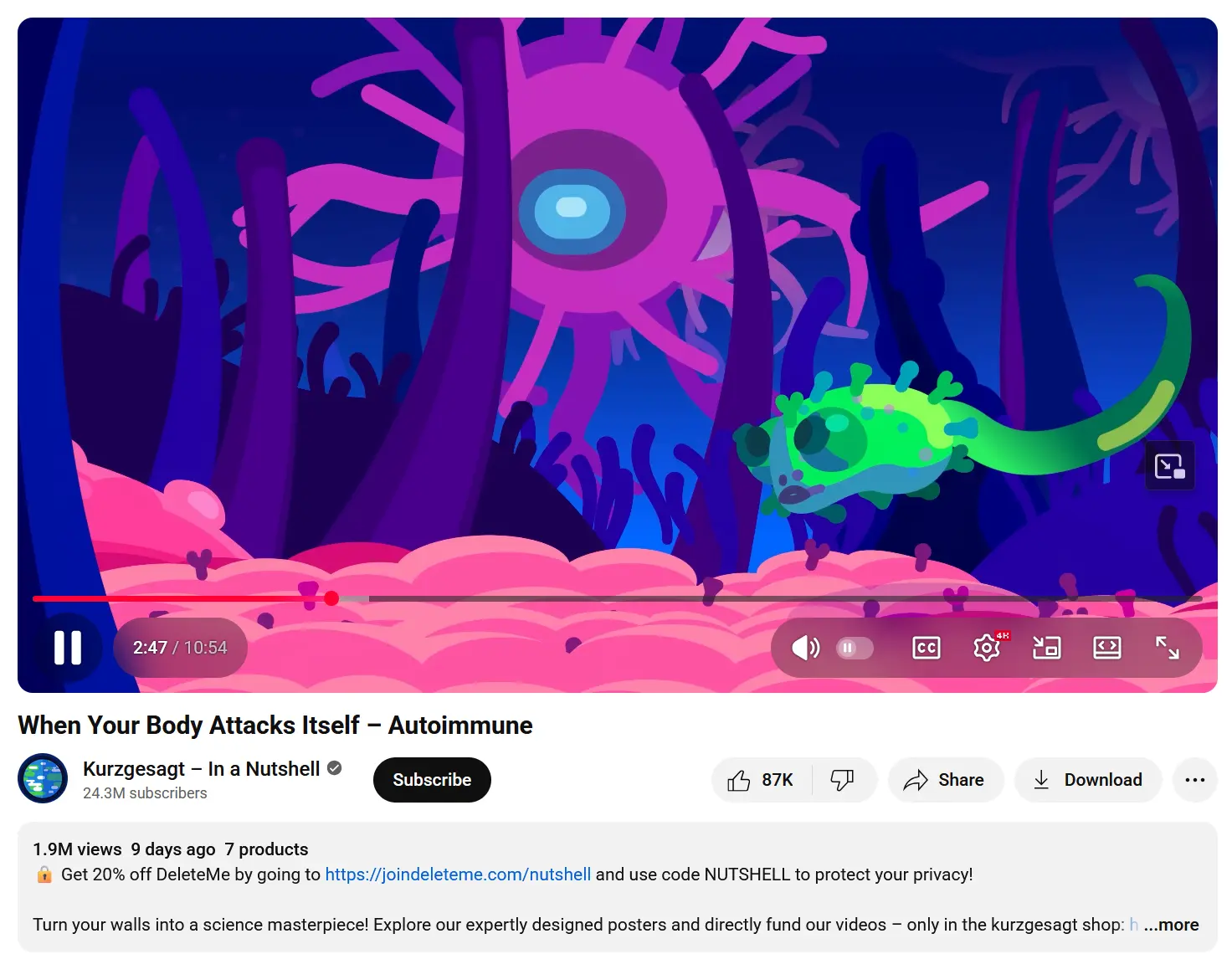Enable theater mode
Screen dimensions: 1232x954
click(1107, 648)
